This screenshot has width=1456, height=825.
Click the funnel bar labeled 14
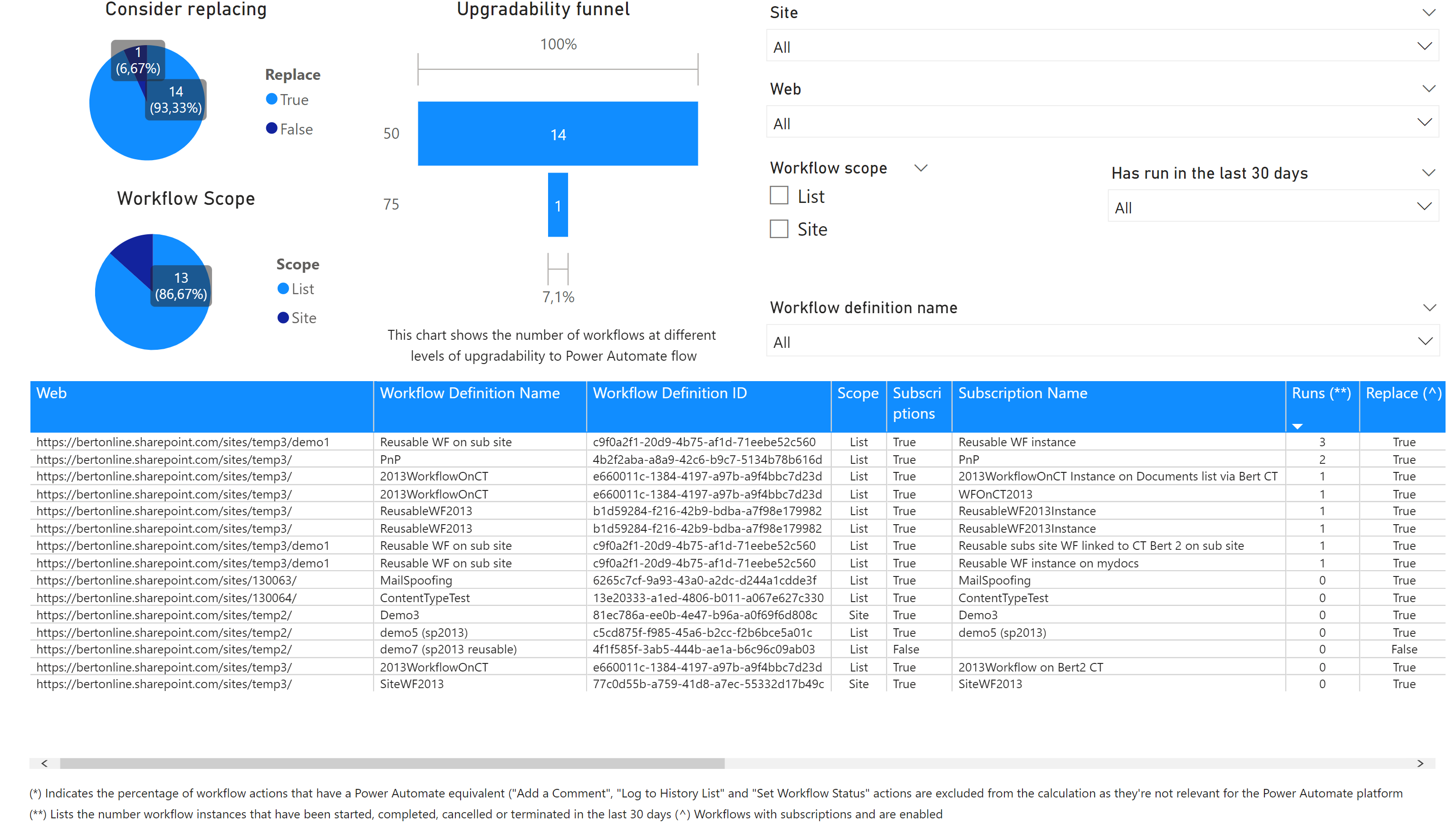tap(558, 134)
